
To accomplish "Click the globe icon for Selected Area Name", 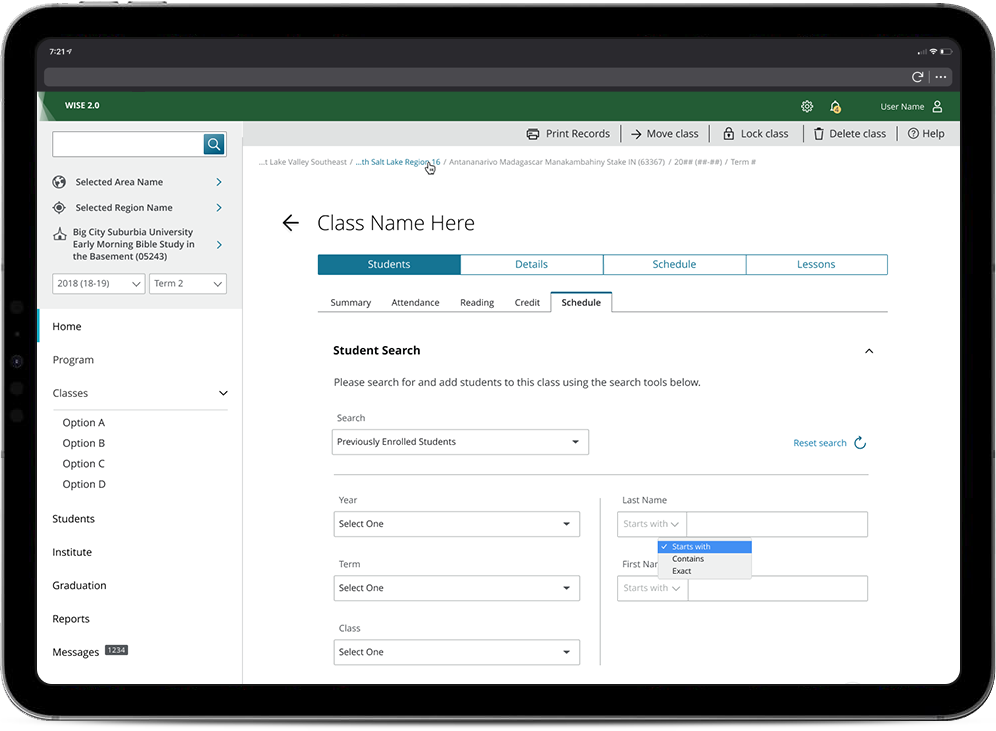I will click(x=59, y=182).
